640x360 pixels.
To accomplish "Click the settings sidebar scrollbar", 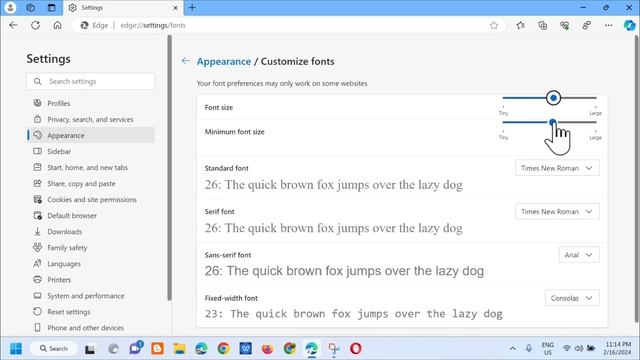I will (169, 167).
